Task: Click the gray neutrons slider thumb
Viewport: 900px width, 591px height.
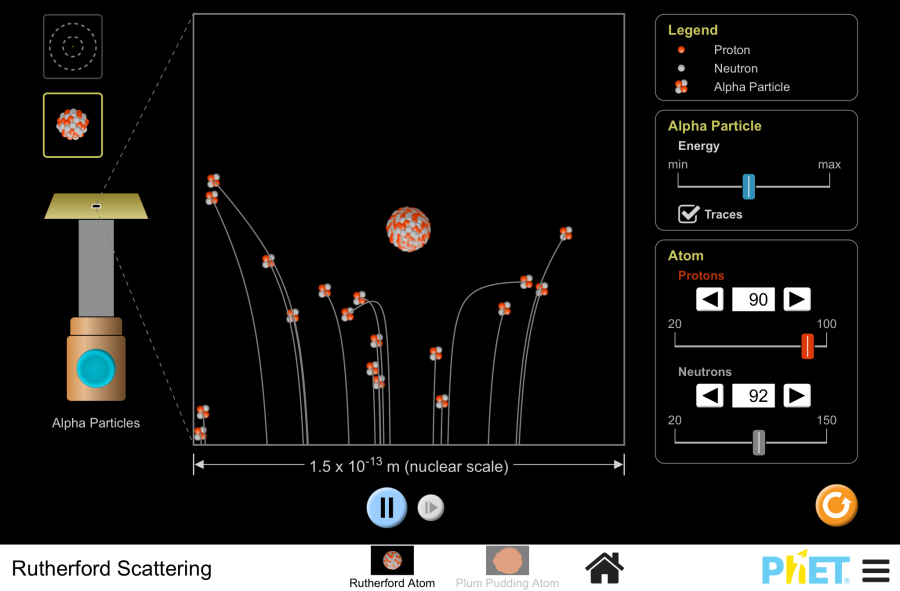Action: (x=758, y=443)
